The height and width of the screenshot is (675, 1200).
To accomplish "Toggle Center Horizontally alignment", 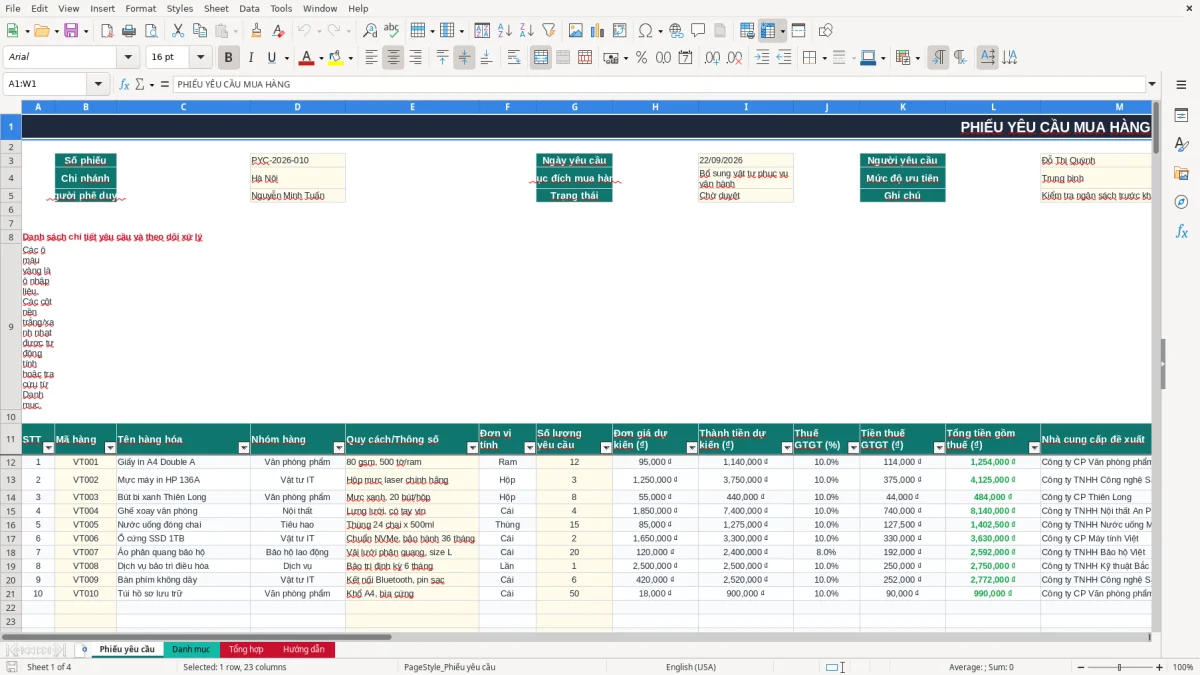I will [393, 58].
